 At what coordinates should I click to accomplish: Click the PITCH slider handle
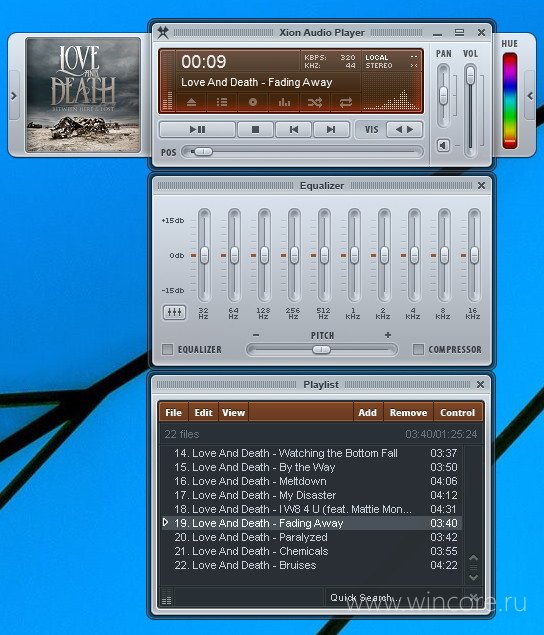click(x=321, y=349)
